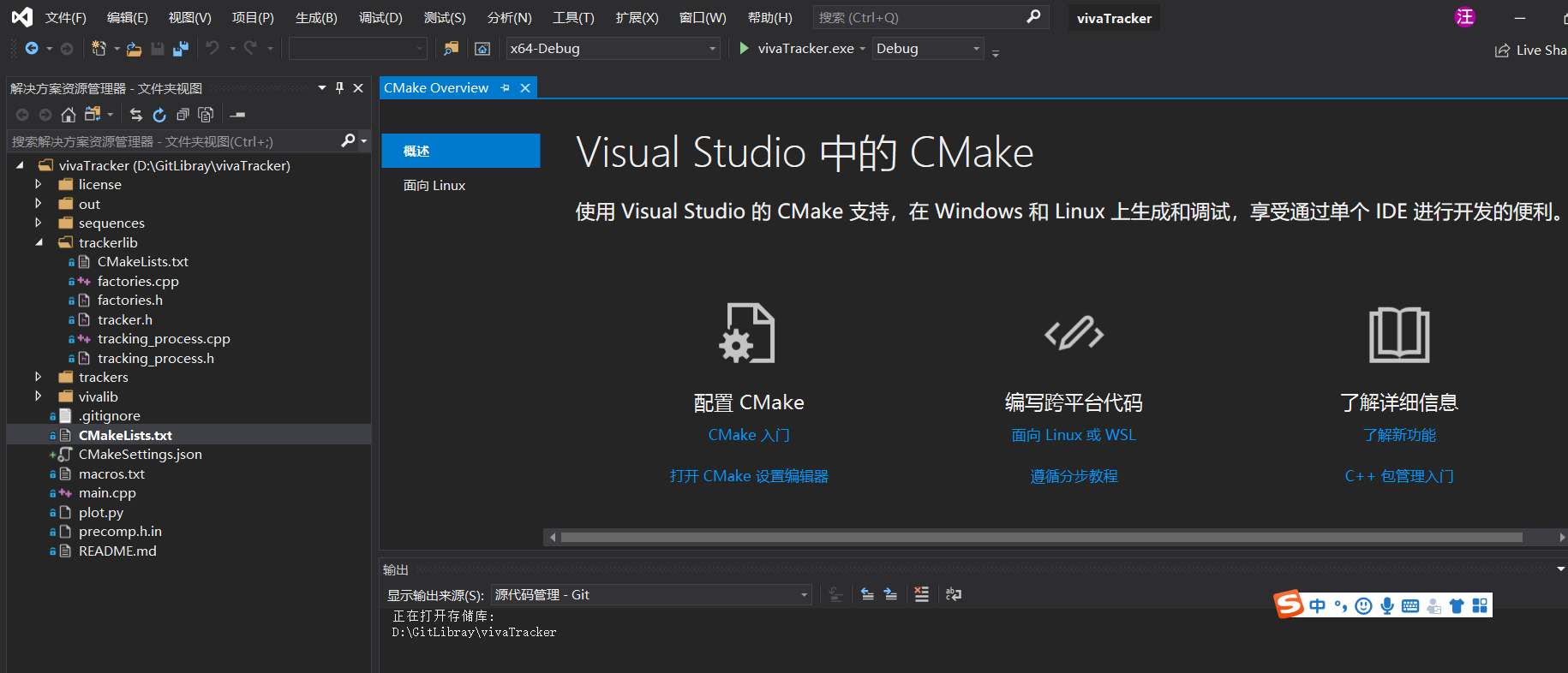Pin the Solution Explorer panel
This screenshot has width=1568, height=673.
tap(340, 88)
